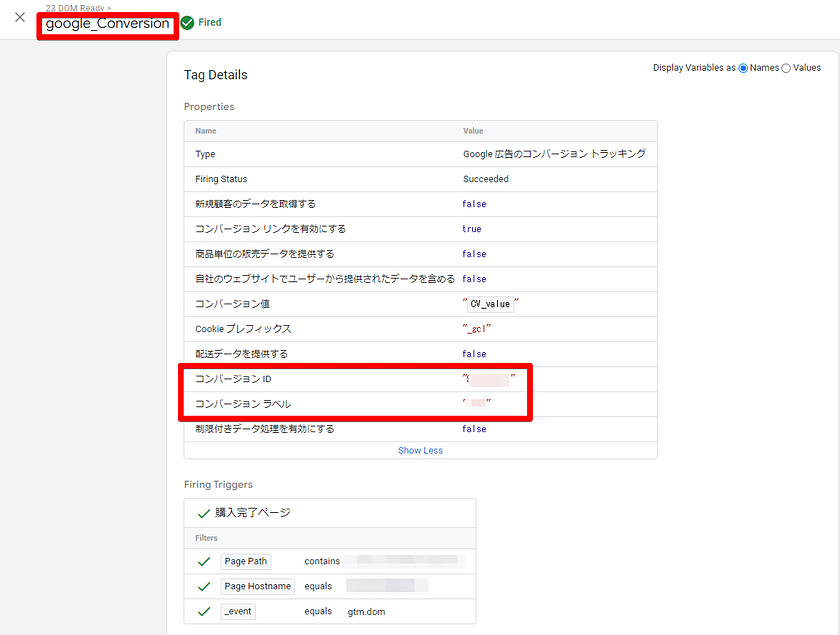Viewport: 840px width, 635px height.
Task: Open the 購入完了ページ firing trigger
Action: point(253,513)
